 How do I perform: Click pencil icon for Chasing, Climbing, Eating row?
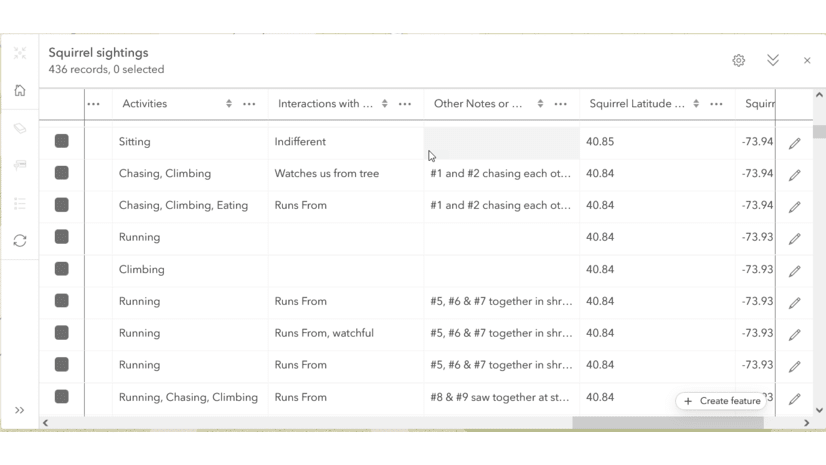tap(795, 207)
